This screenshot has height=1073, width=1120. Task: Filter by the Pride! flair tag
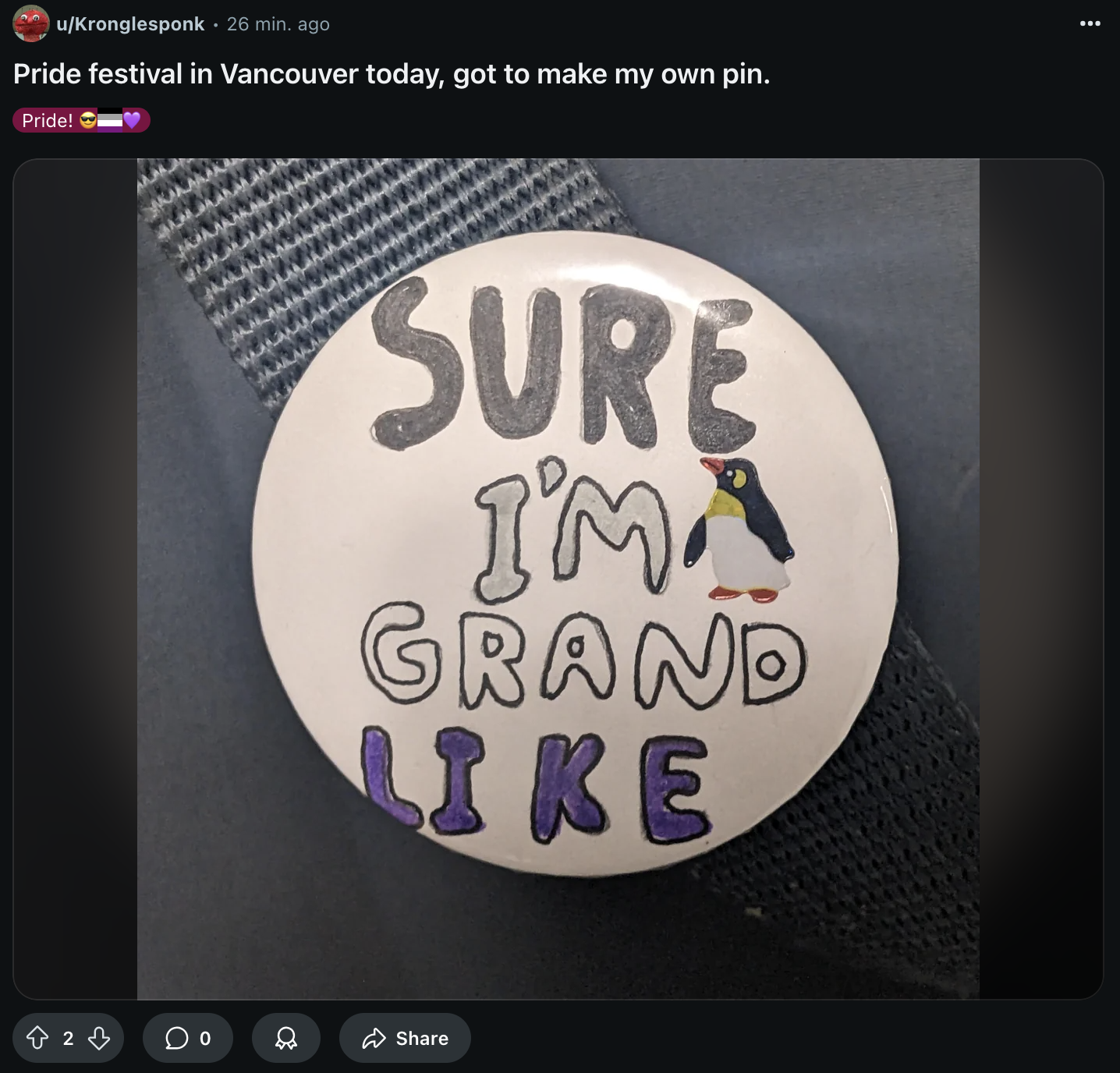click(81, 120)
